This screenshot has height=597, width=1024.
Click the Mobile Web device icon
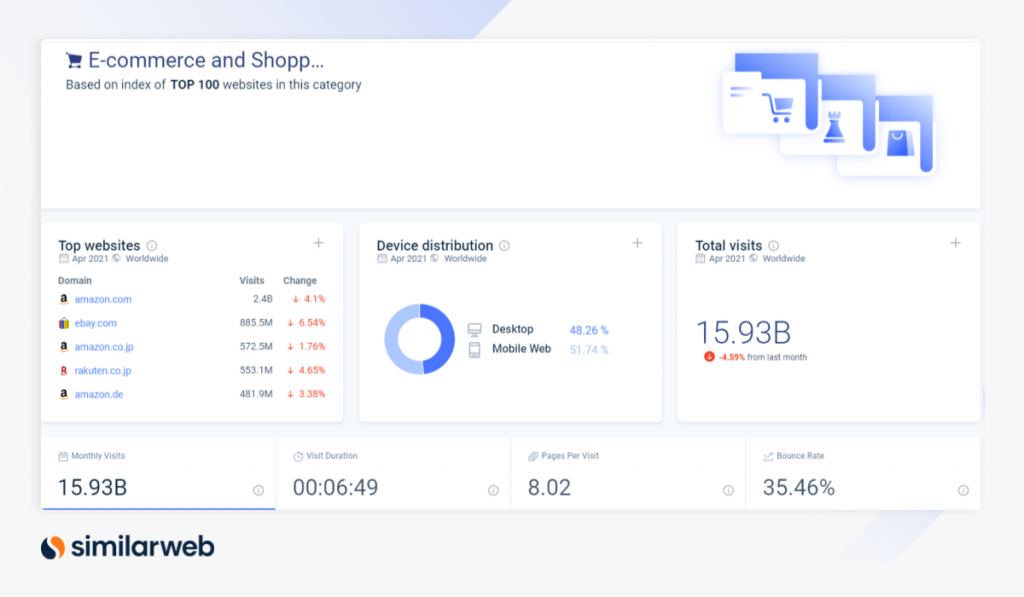(474, 349)
